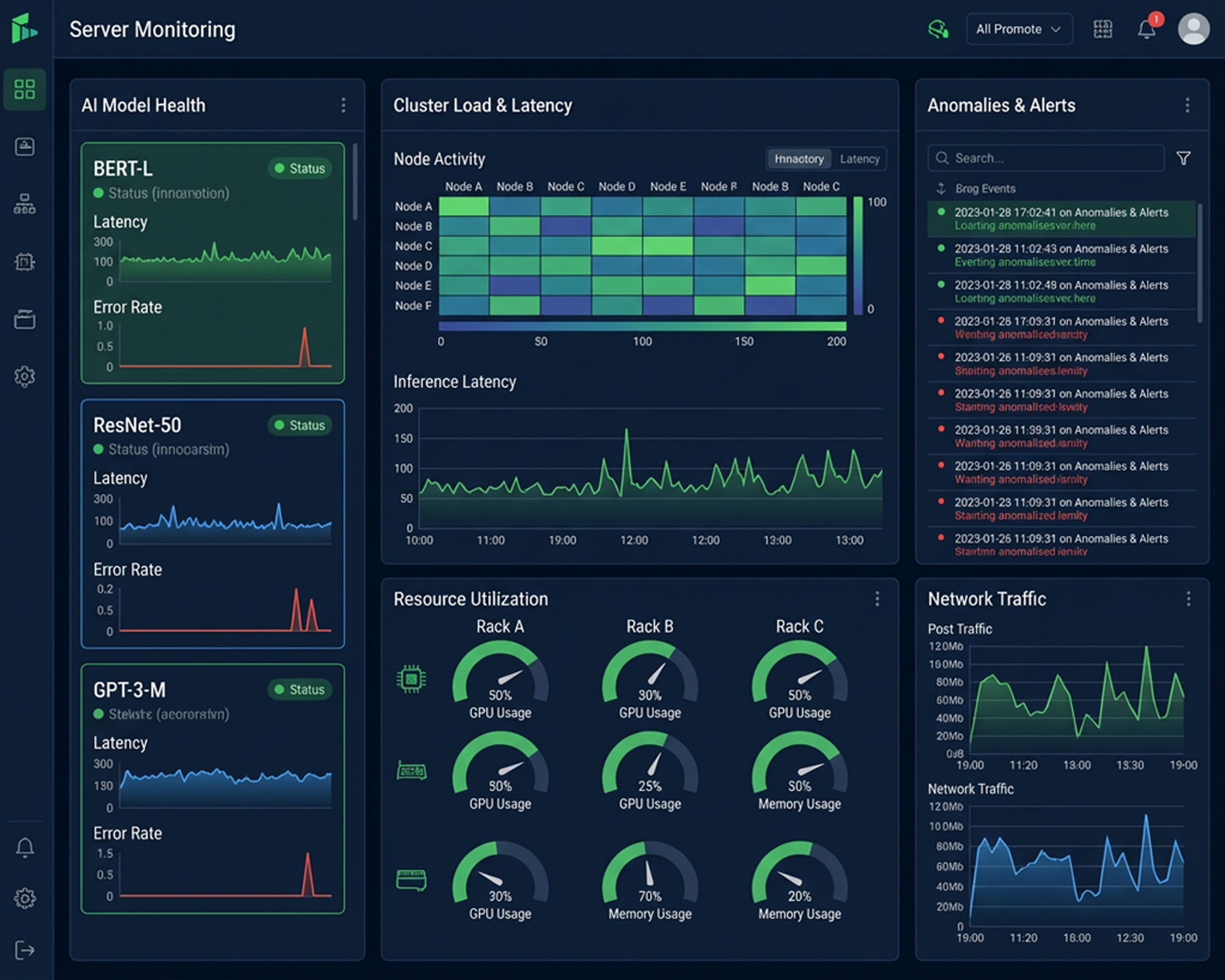Toggle the GPT-3-M Status badge

[x=300, y=690]
